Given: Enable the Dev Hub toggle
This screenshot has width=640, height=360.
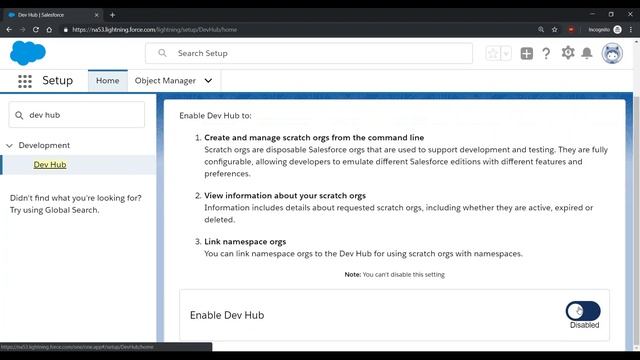Looking at the screenshot, I should (583, 311).
